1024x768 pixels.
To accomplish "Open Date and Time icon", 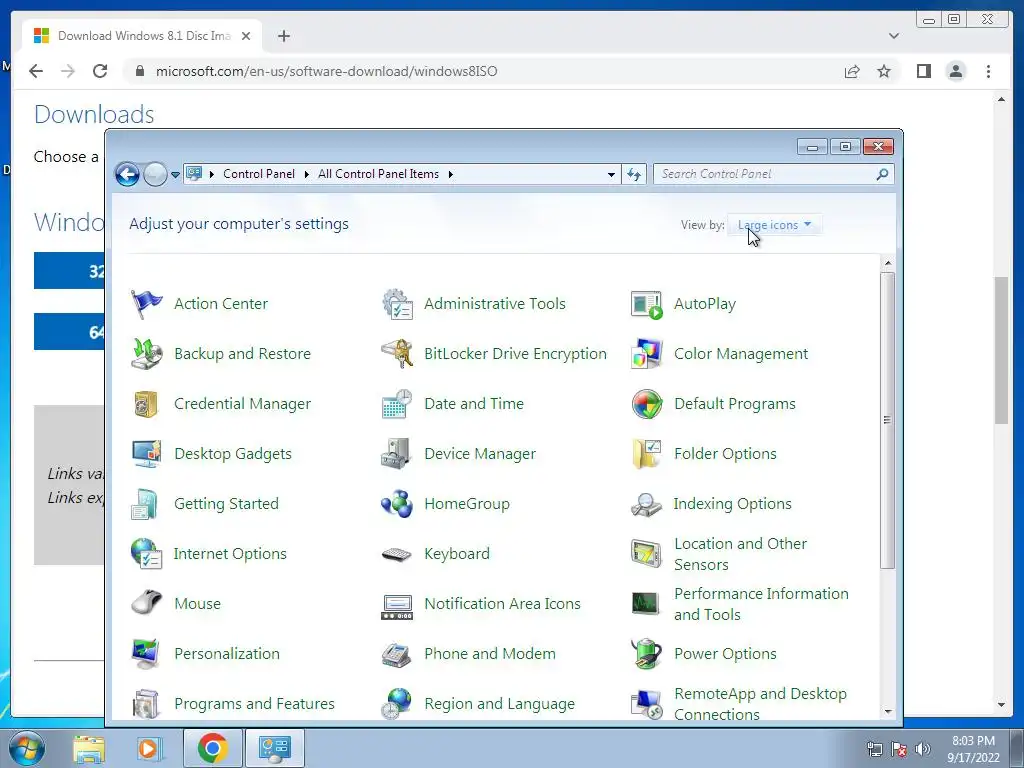I will pos(397,404).
